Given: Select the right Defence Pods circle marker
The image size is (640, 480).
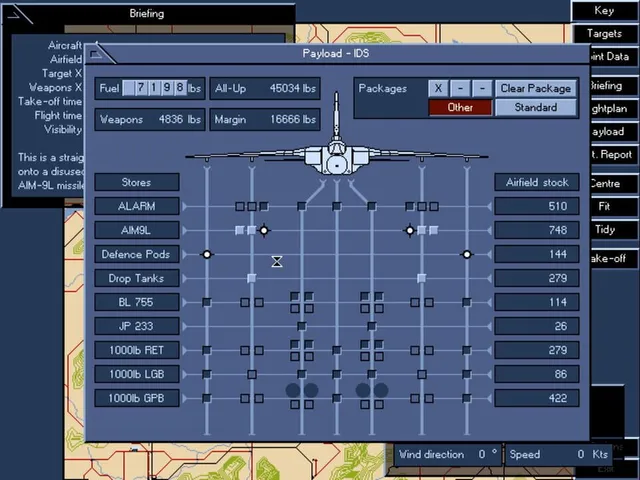Looking at the screenshot, I should [x=467, y=255].
